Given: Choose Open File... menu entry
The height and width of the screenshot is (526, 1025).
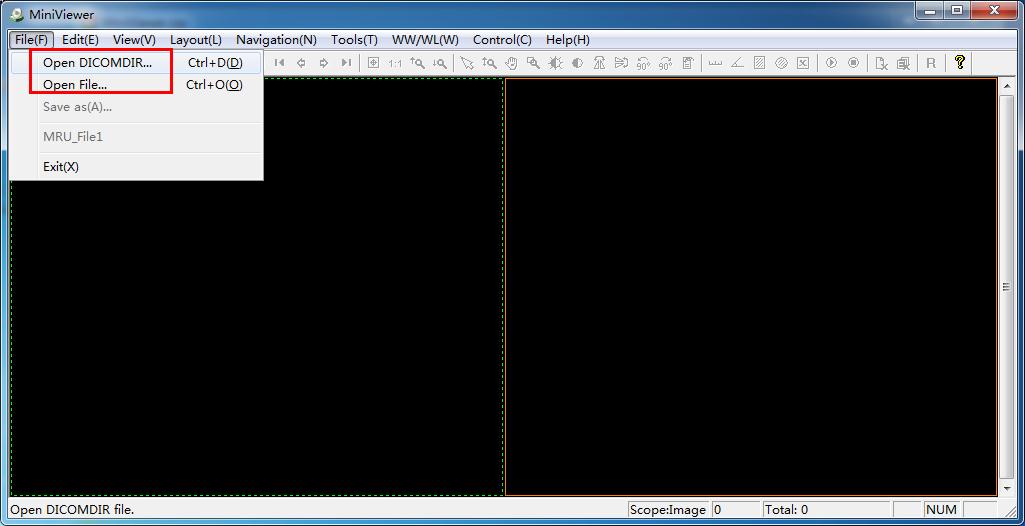Looking at the screenshot, I should point(75,85).
